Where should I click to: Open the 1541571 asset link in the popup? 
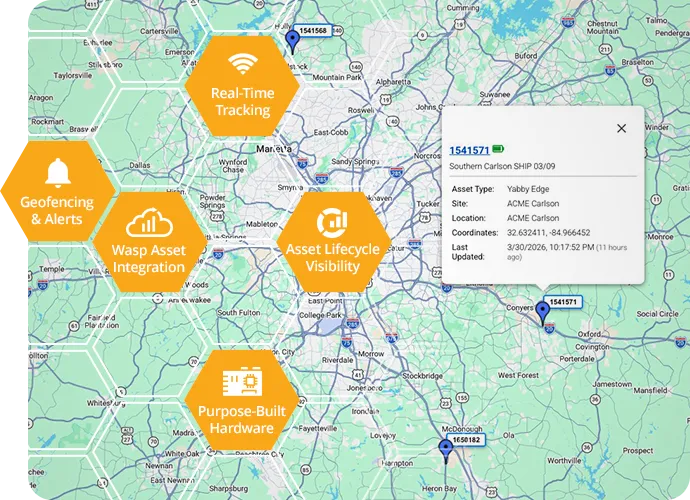click(x=469, y=150)
